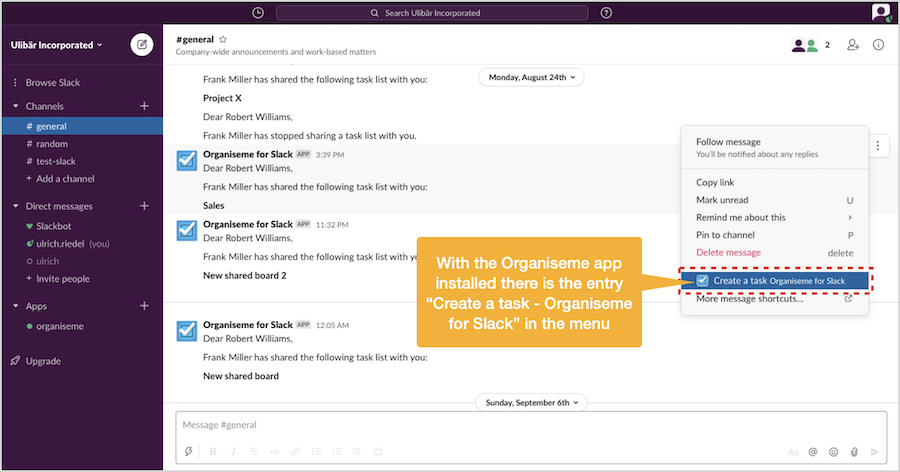Choose Copy link in context menu
The height and width of the screenshot is (472, 900).
774,182
